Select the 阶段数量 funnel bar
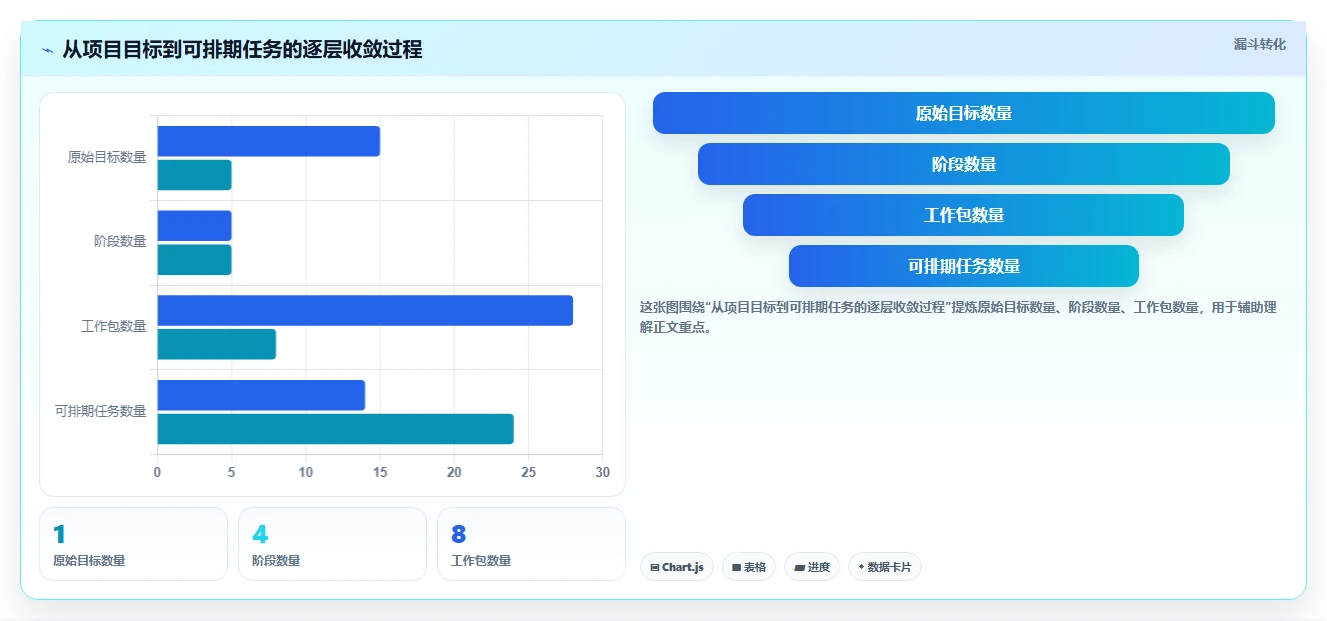Viewport: 1327px width, 621px height. (963, 164)
